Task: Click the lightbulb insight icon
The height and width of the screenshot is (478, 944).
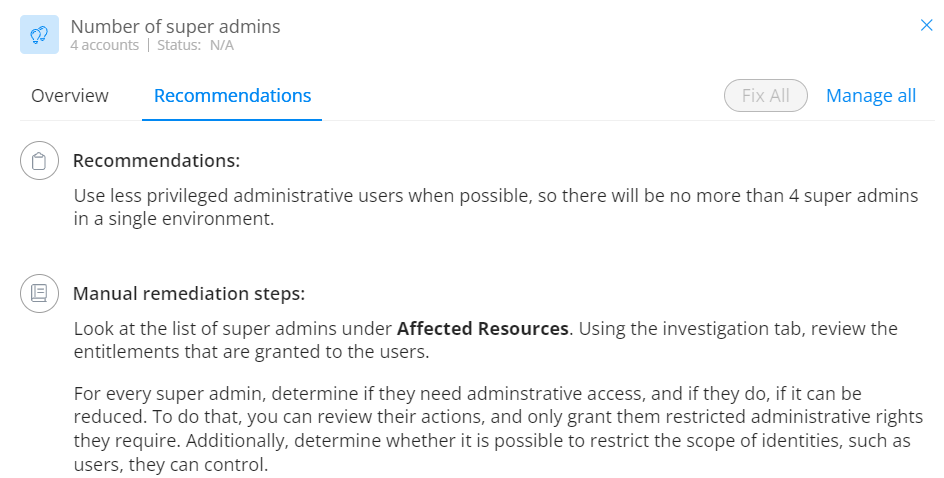Action: [40, 34]
